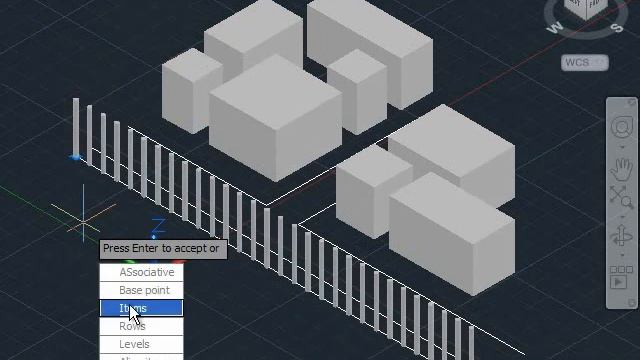The image size is (640, 360).
Task: Open the WCS coordinate system dropdown
Action: pyautogui.click(x=584, y=63)
